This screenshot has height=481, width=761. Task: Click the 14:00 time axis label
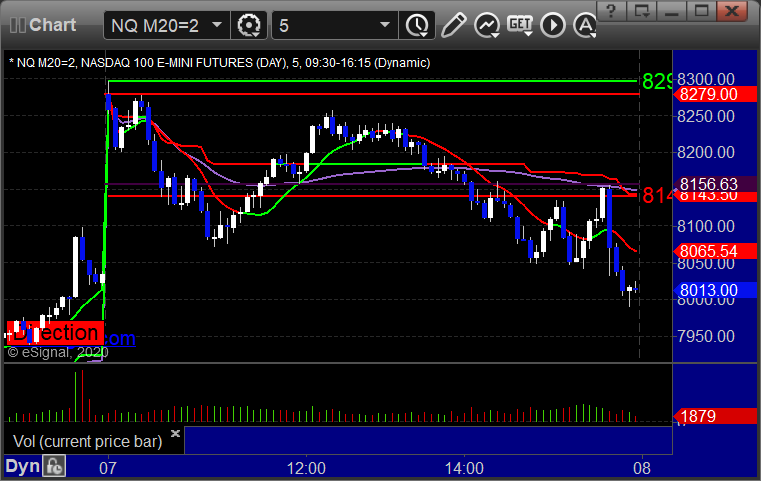464,468
